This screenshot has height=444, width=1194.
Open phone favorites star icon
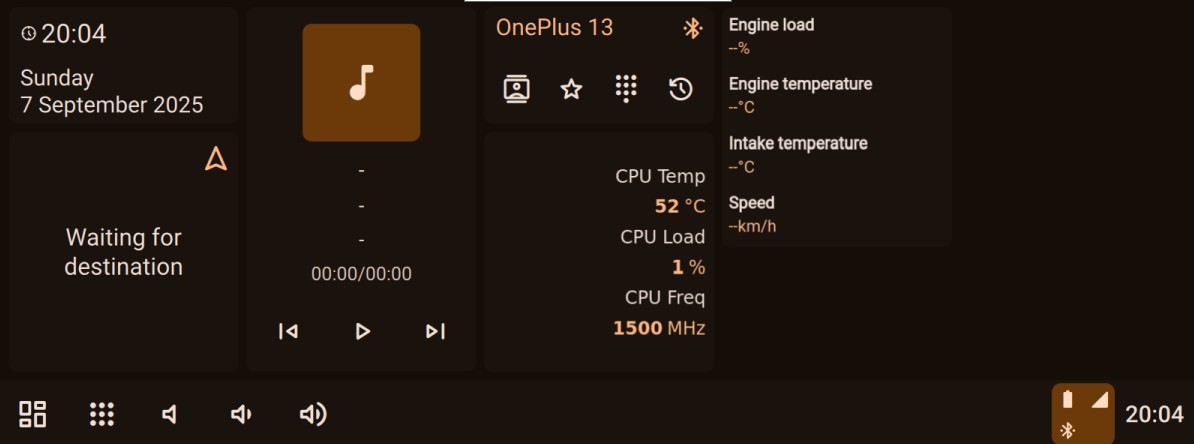(571, 90)
